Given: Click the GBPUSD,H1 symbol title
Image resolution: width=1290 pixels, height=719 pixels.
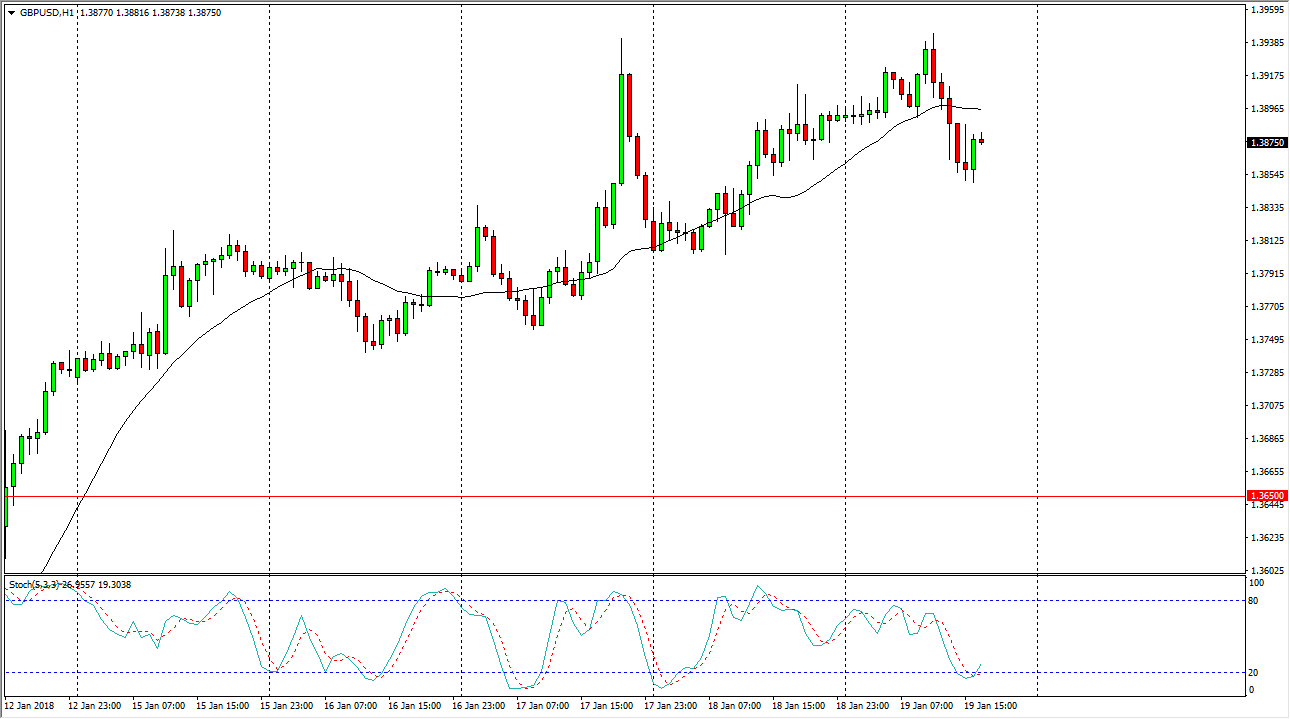Looking at the screenshot, I should click(46, 13).
